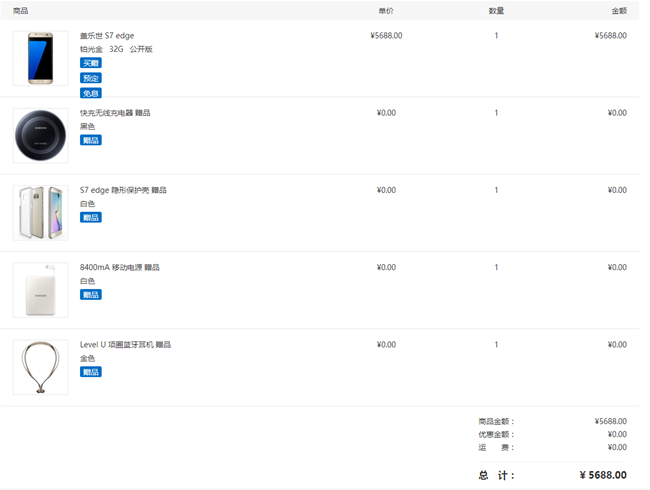This screenshot has width=650, height=490.
Task: Open the 快充无线充电器 product name link
Action: (115, 113)
